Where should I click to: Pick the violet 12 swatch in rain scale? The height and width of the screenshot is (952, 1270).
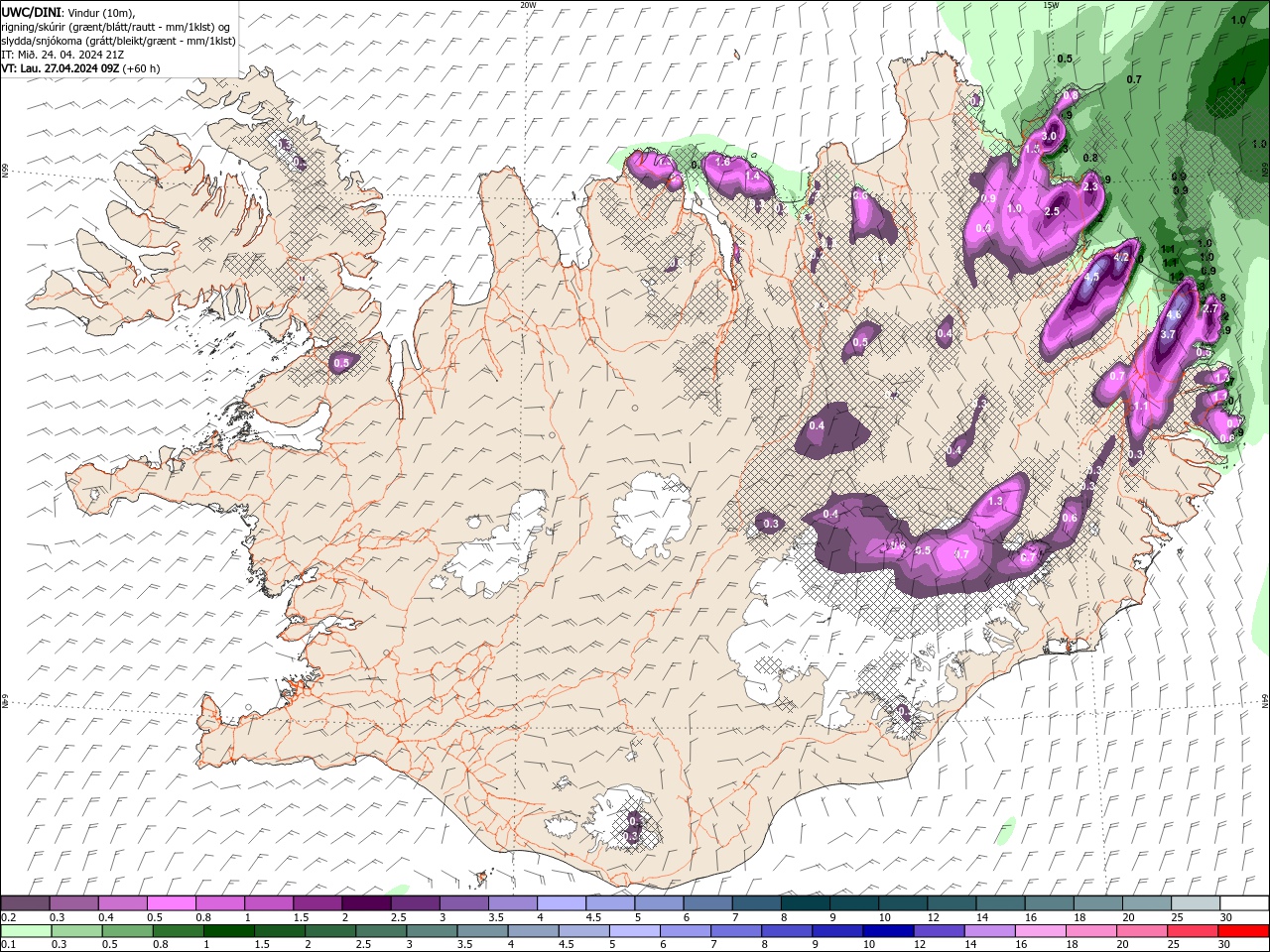pos(938,931)
